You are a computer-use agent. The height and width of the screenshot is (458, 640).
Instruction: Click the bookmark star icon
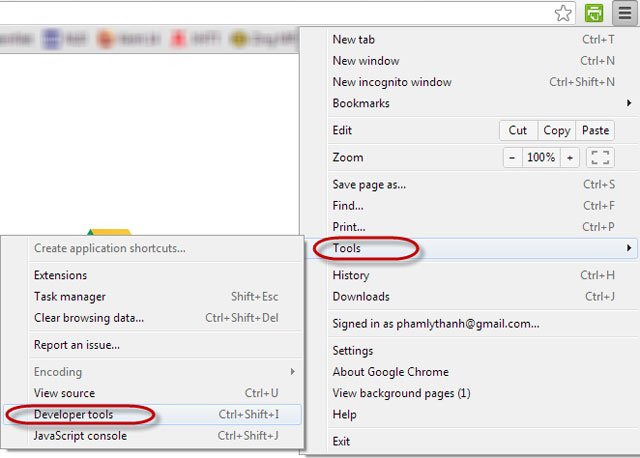(563, 13)
